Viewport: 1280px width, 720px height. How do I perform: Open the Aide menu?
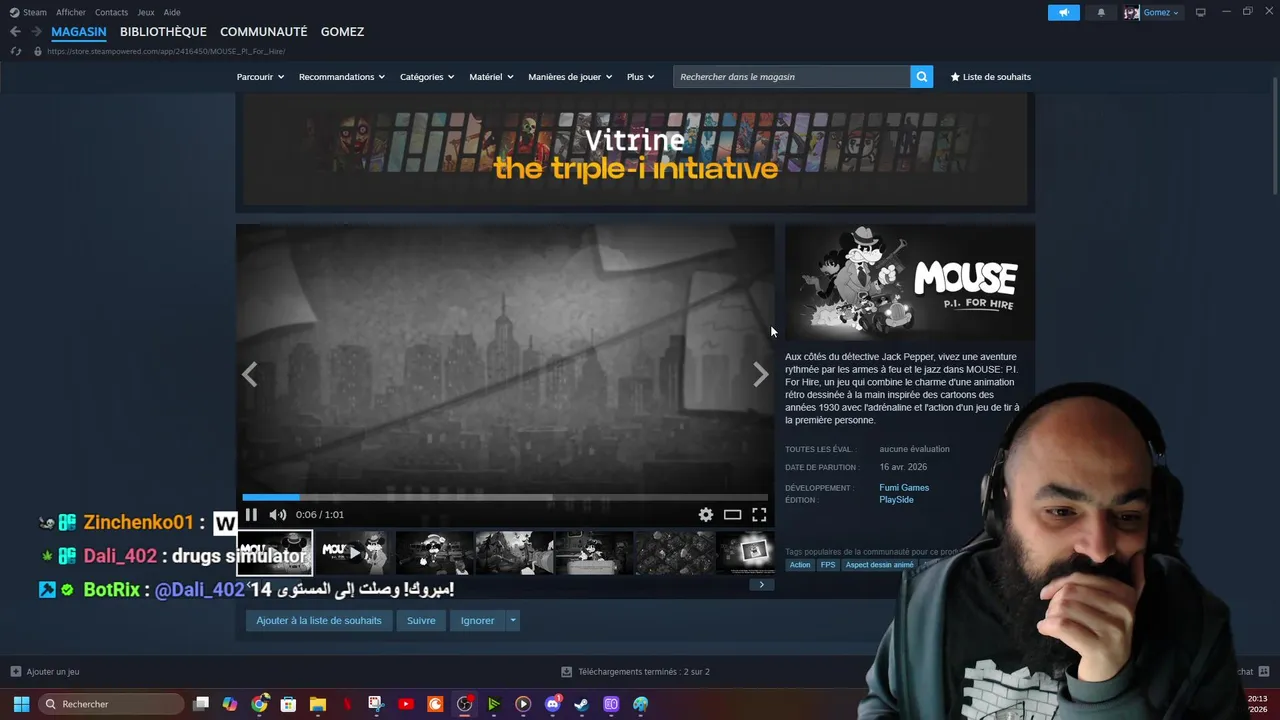tap(172, 12)
